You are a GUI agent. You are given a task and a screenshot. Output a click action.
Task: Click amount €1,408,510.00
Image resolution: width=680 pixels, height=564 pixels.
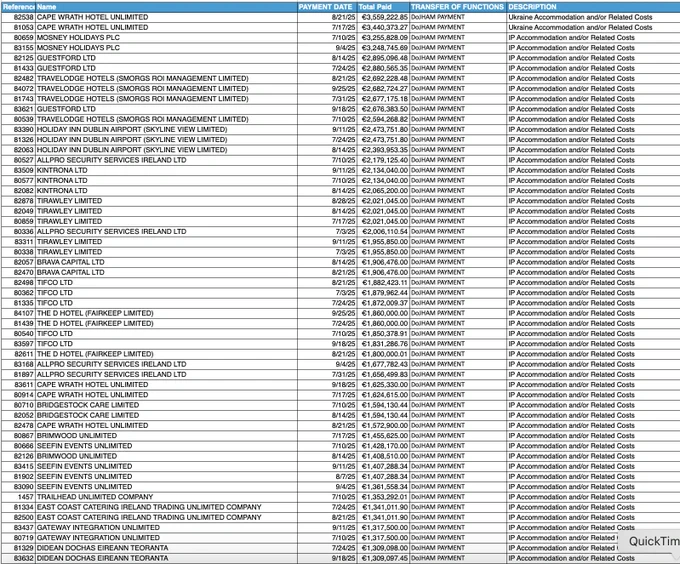pyautogui.click(x=385, y=456)
